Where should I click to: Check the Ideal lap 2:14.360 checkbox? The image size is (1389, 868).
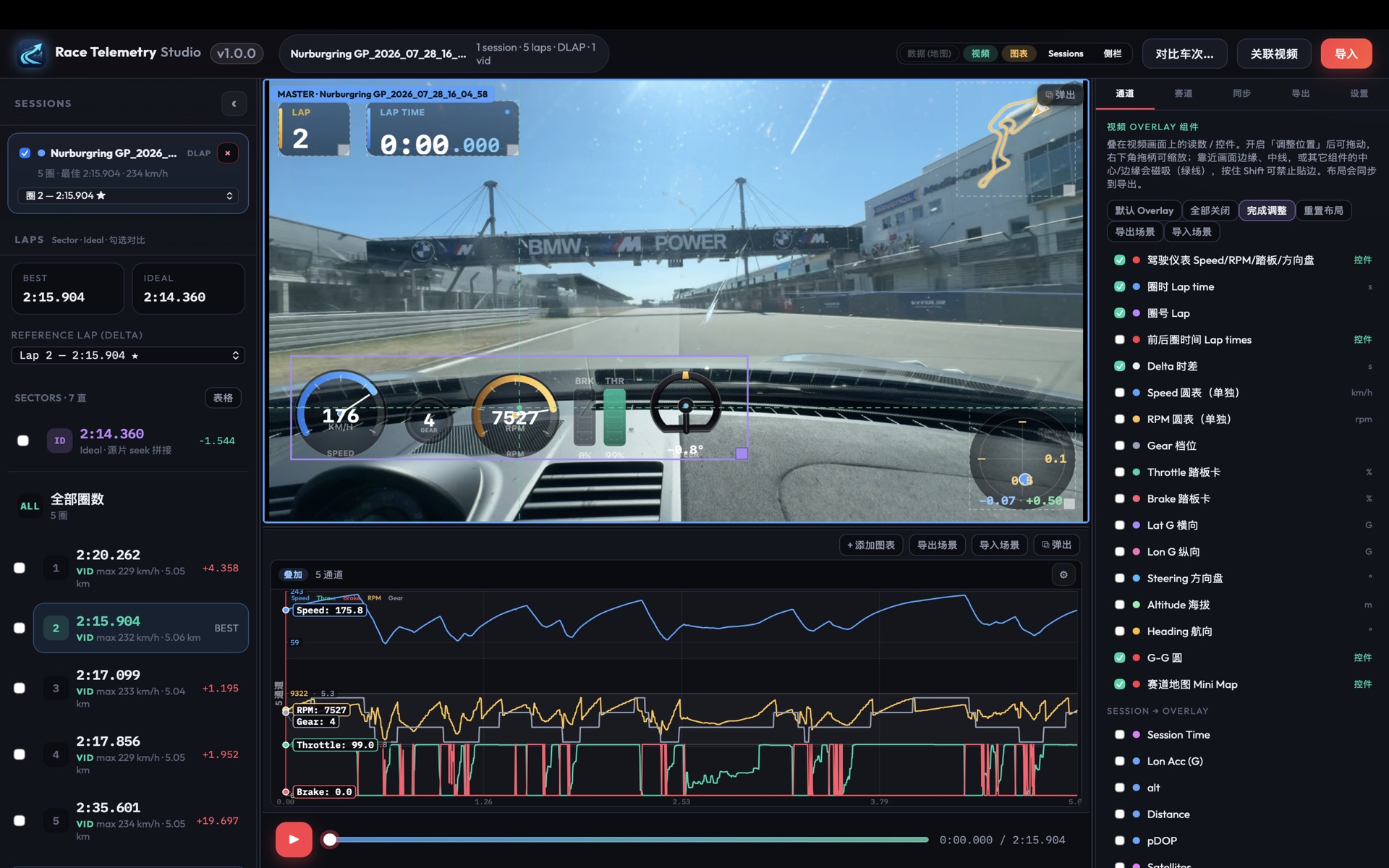pyautogui.click(x=23, y=441)
